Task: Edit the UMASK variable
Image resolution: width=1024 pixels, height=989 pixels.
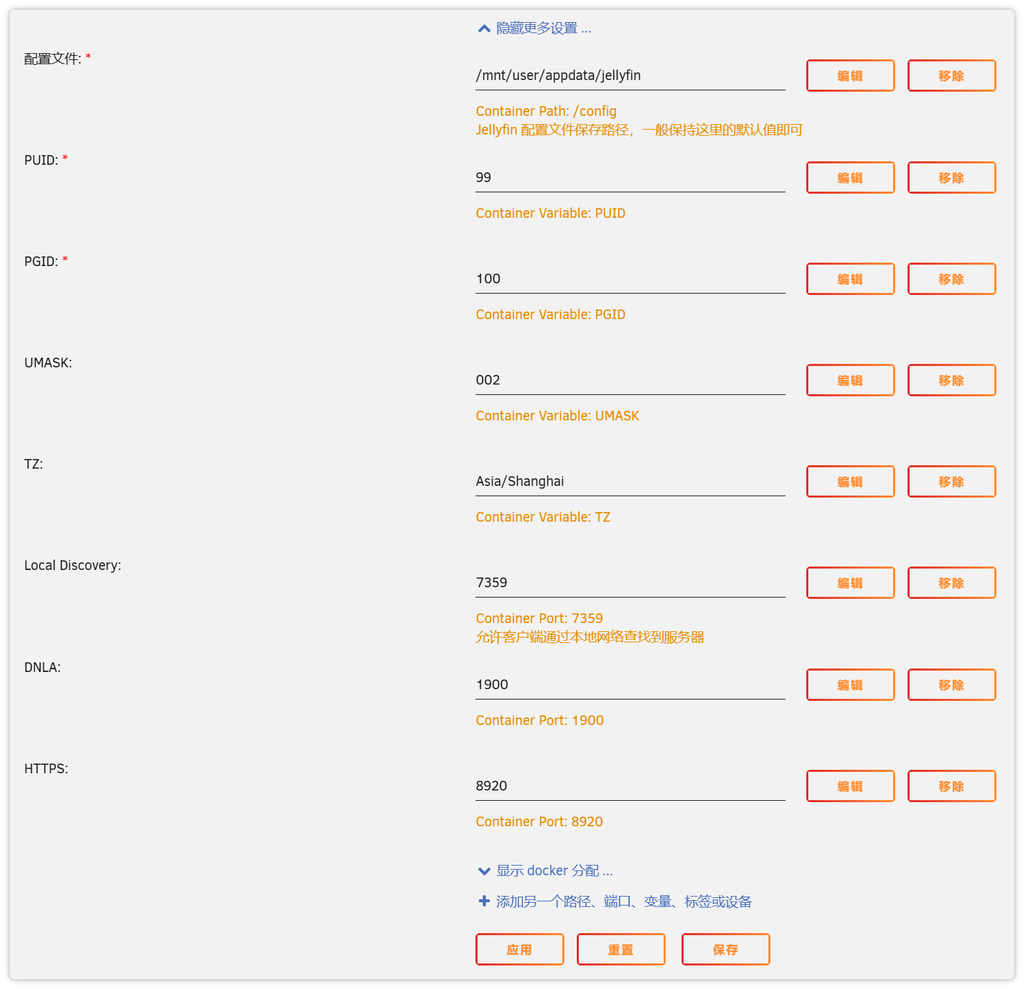Action: (850, 380)
